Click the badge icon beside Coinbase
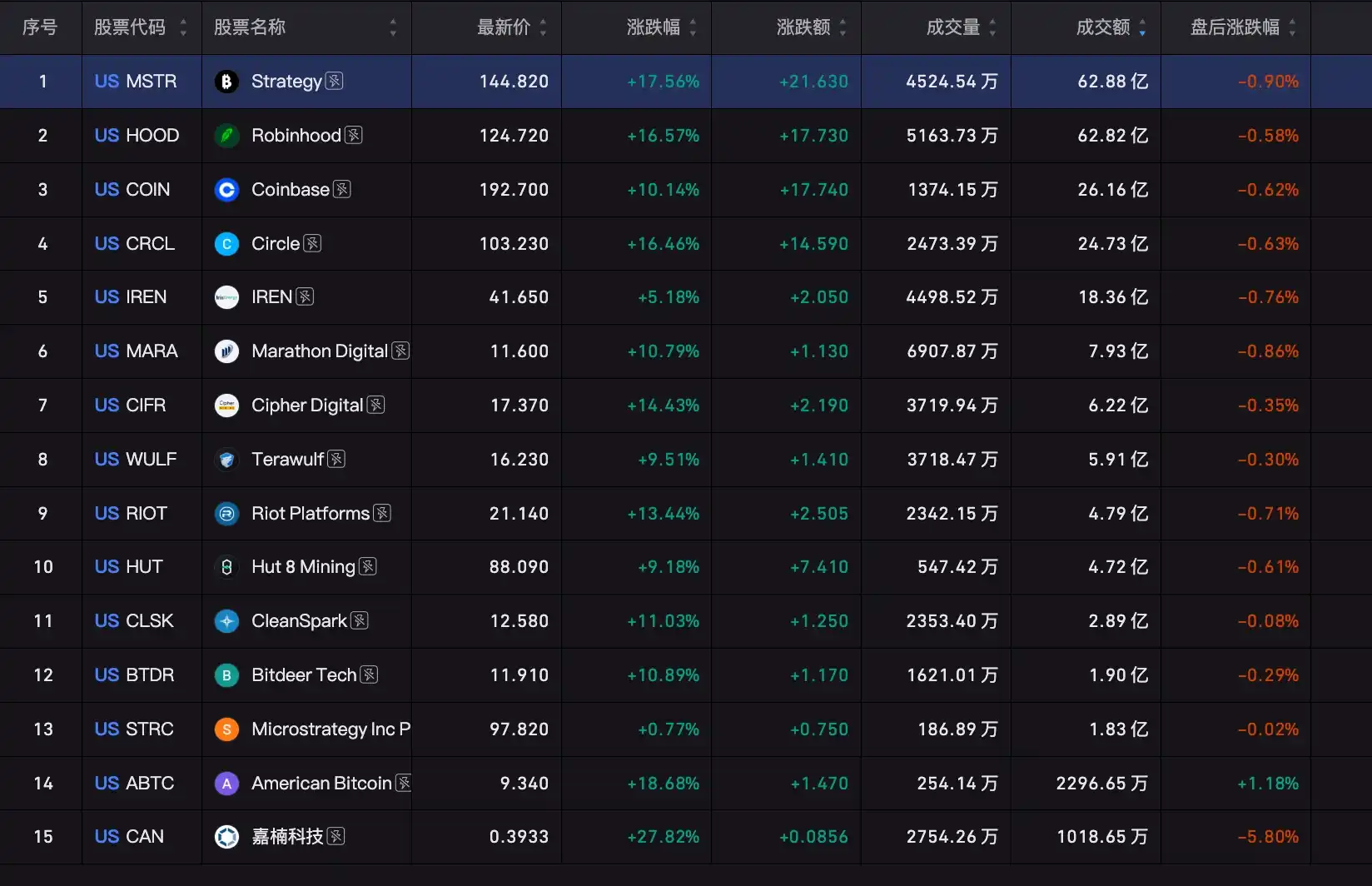The width and height of the screenshot is (1372, 886). click(x=342, y=189)
